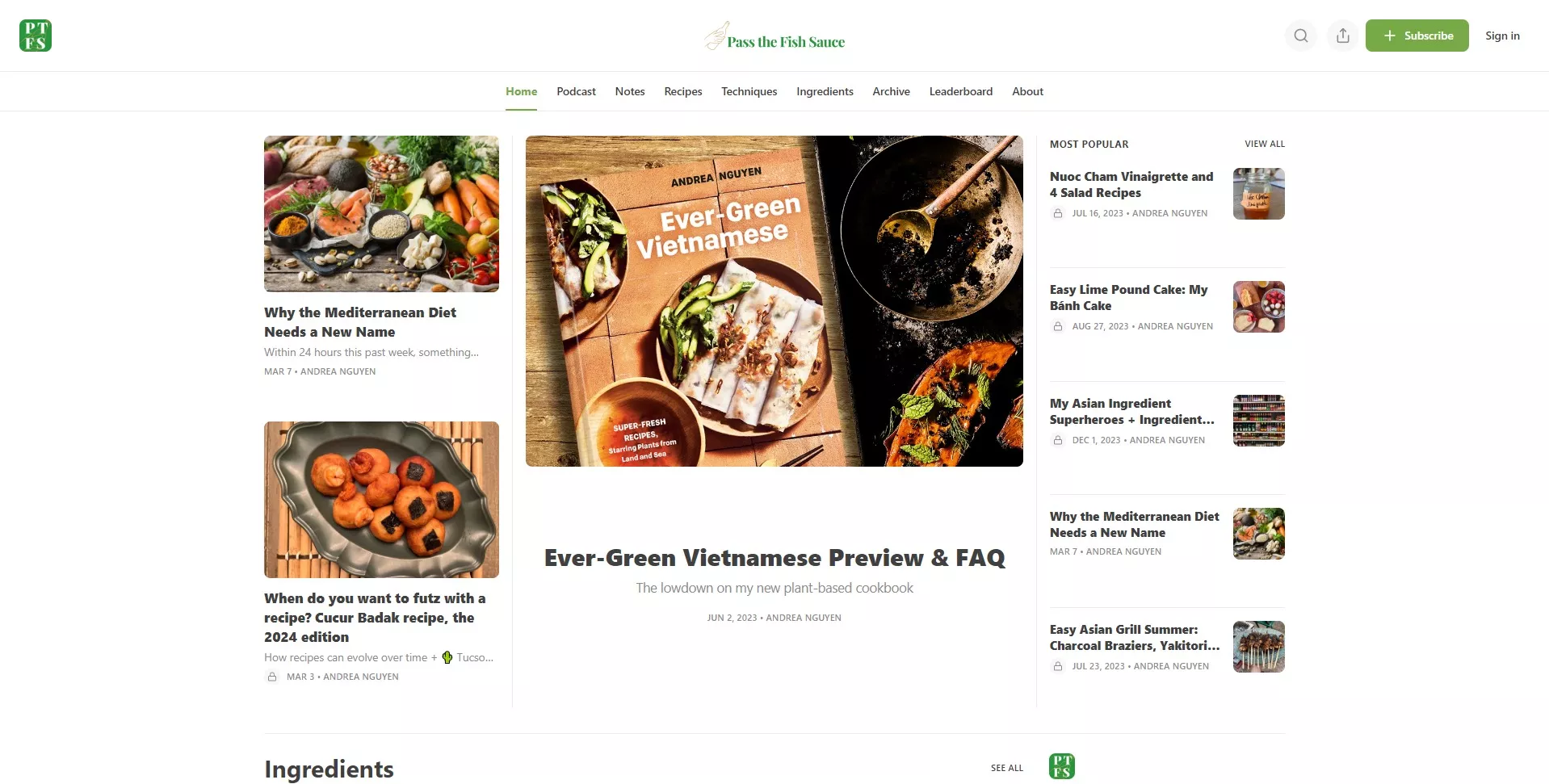Click the green Subscribe button
The image size is (1549, 784).
tap(1417, 36)
